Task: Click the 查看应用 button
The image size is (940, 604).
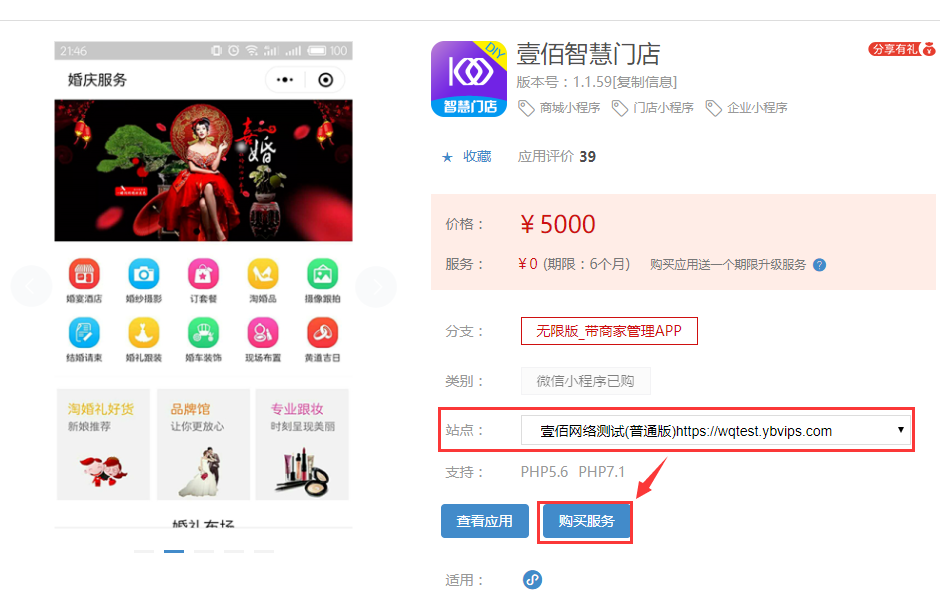Action: 485,521
